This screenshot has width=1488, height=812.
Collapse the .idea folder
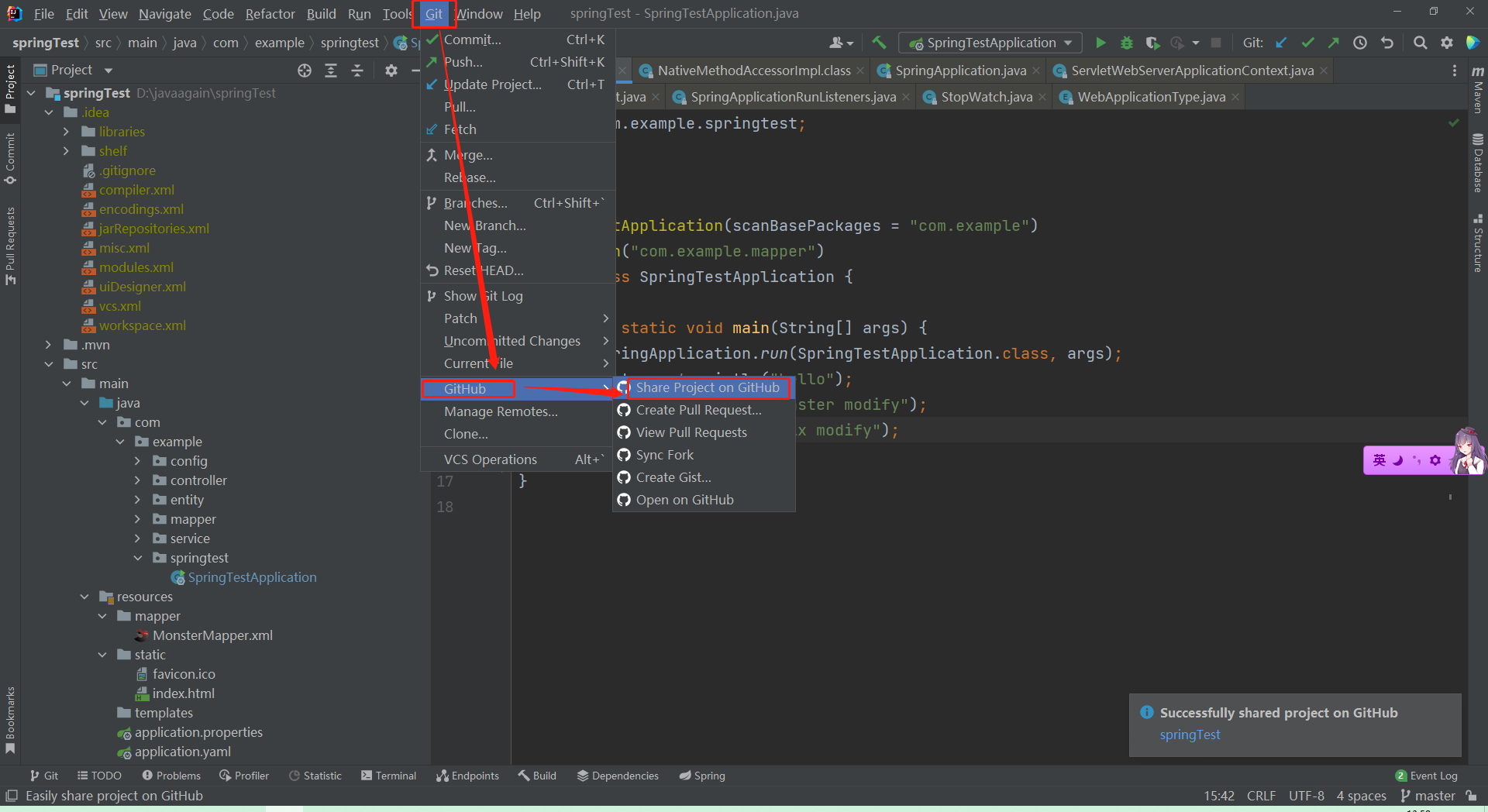coord(49,112)
